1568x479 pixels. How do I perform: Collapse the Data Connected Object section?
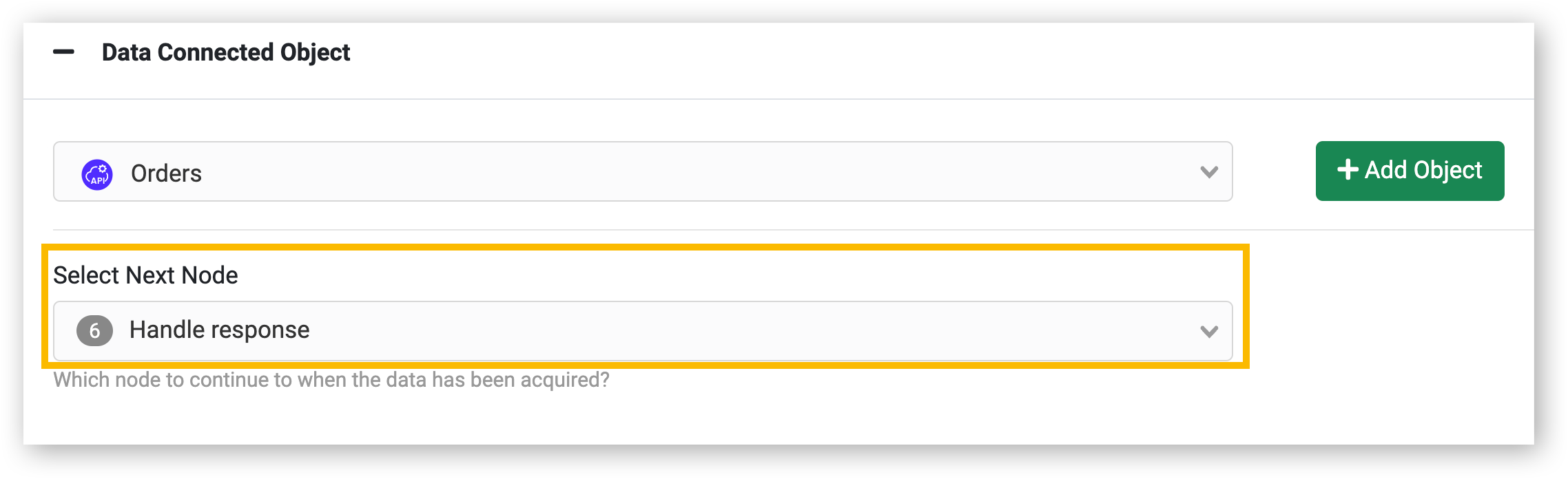point(64,52)
